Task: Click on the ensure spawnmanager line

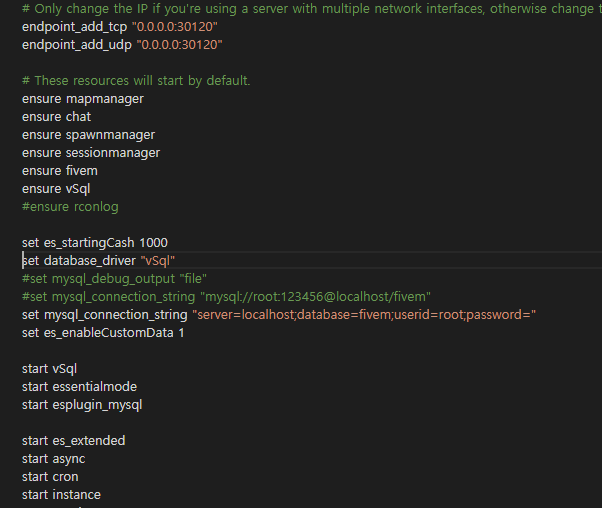Action: click(88, 135)
